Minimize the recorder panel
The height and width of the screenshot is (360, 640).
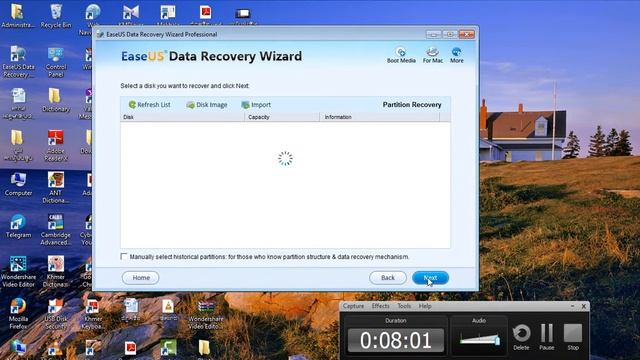572,306
